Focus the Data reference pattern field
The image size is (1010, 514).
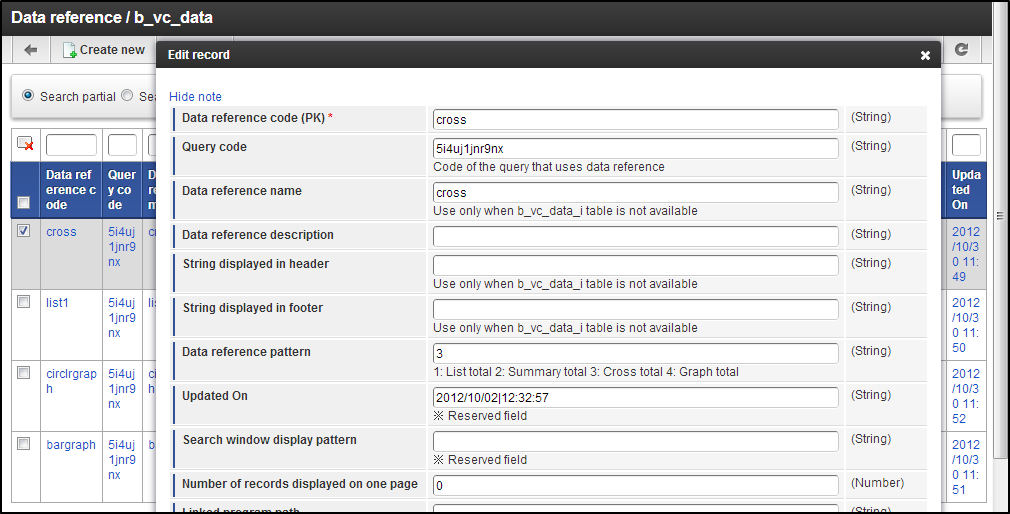635,353
